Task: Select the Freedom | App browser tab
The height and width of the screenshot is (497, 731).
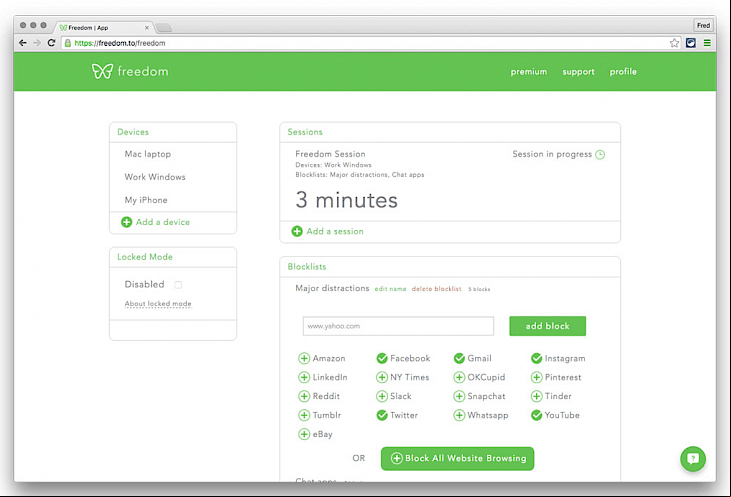Action: point(103,28)
